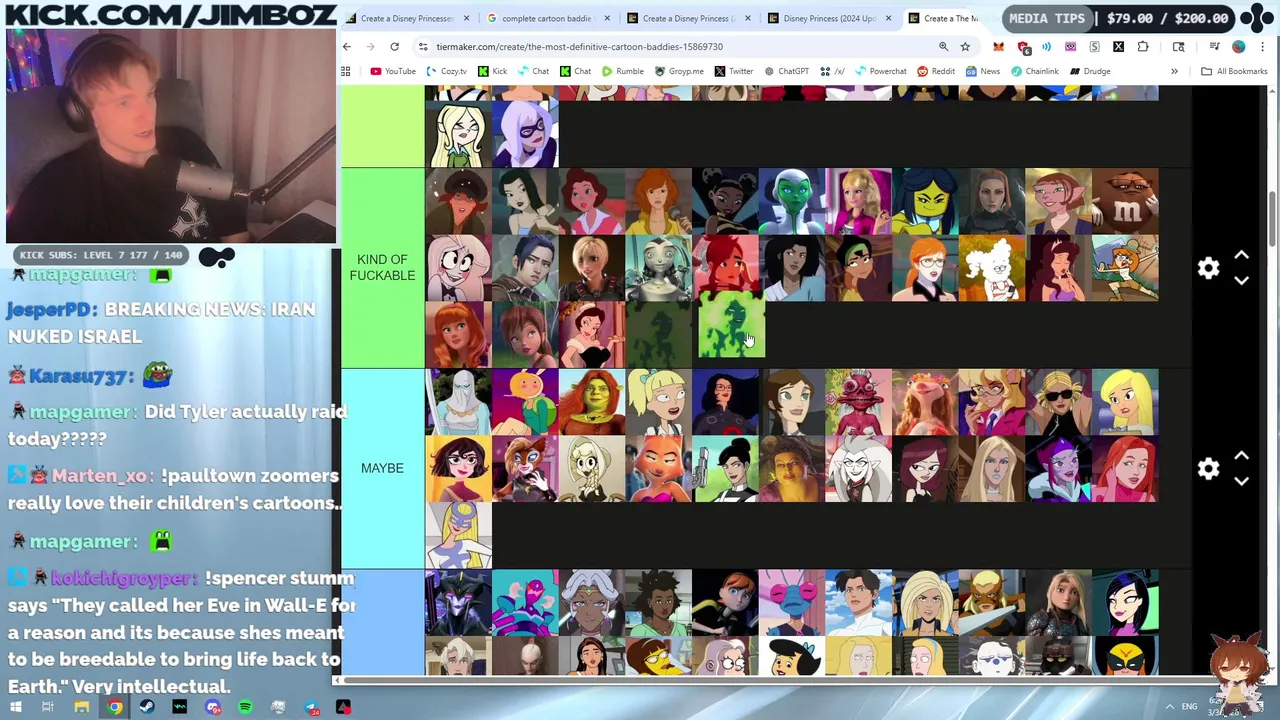The image size is (1280, 720).
Task: Open the site information icon beside the URL
Action: coord(423,46)
